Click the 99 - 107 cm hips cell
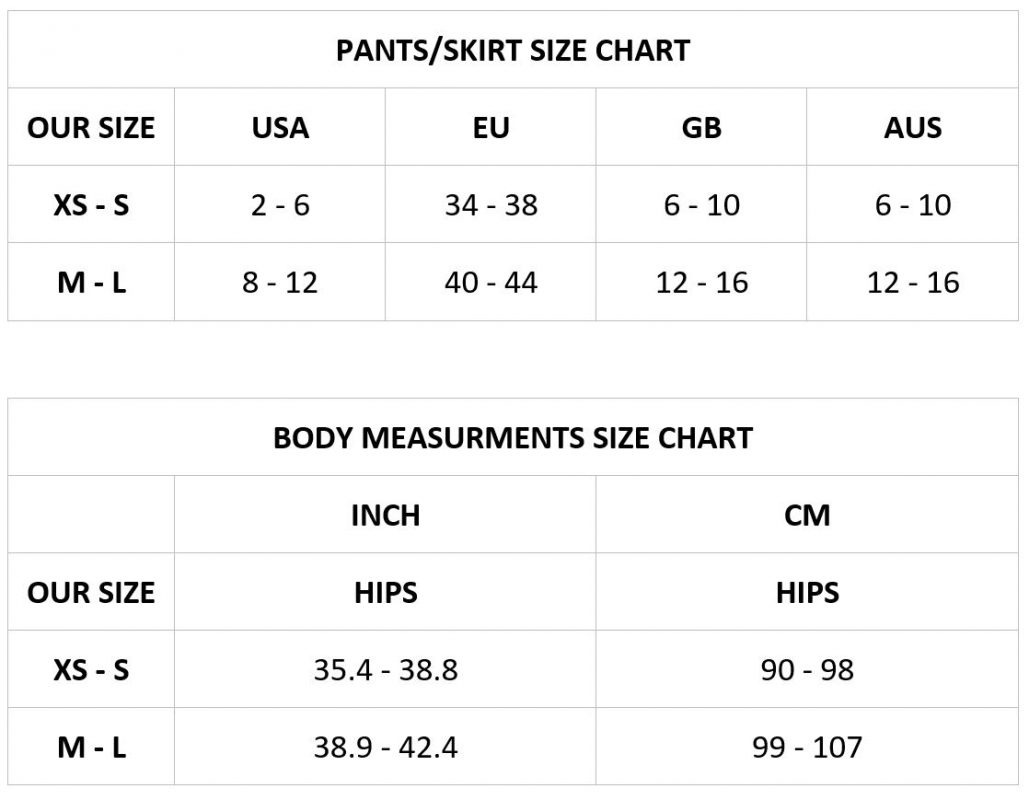 [x=807, y=746]
